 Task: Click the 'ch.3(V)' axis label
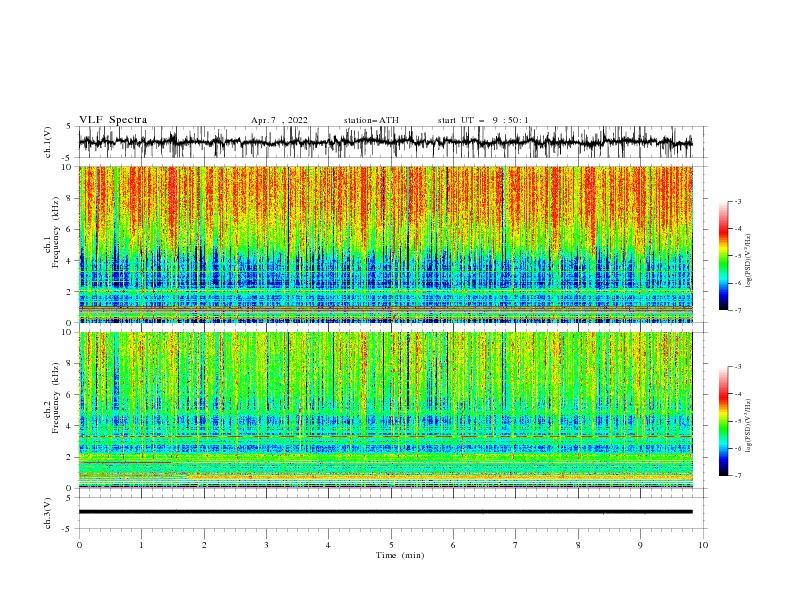point(48,513)
